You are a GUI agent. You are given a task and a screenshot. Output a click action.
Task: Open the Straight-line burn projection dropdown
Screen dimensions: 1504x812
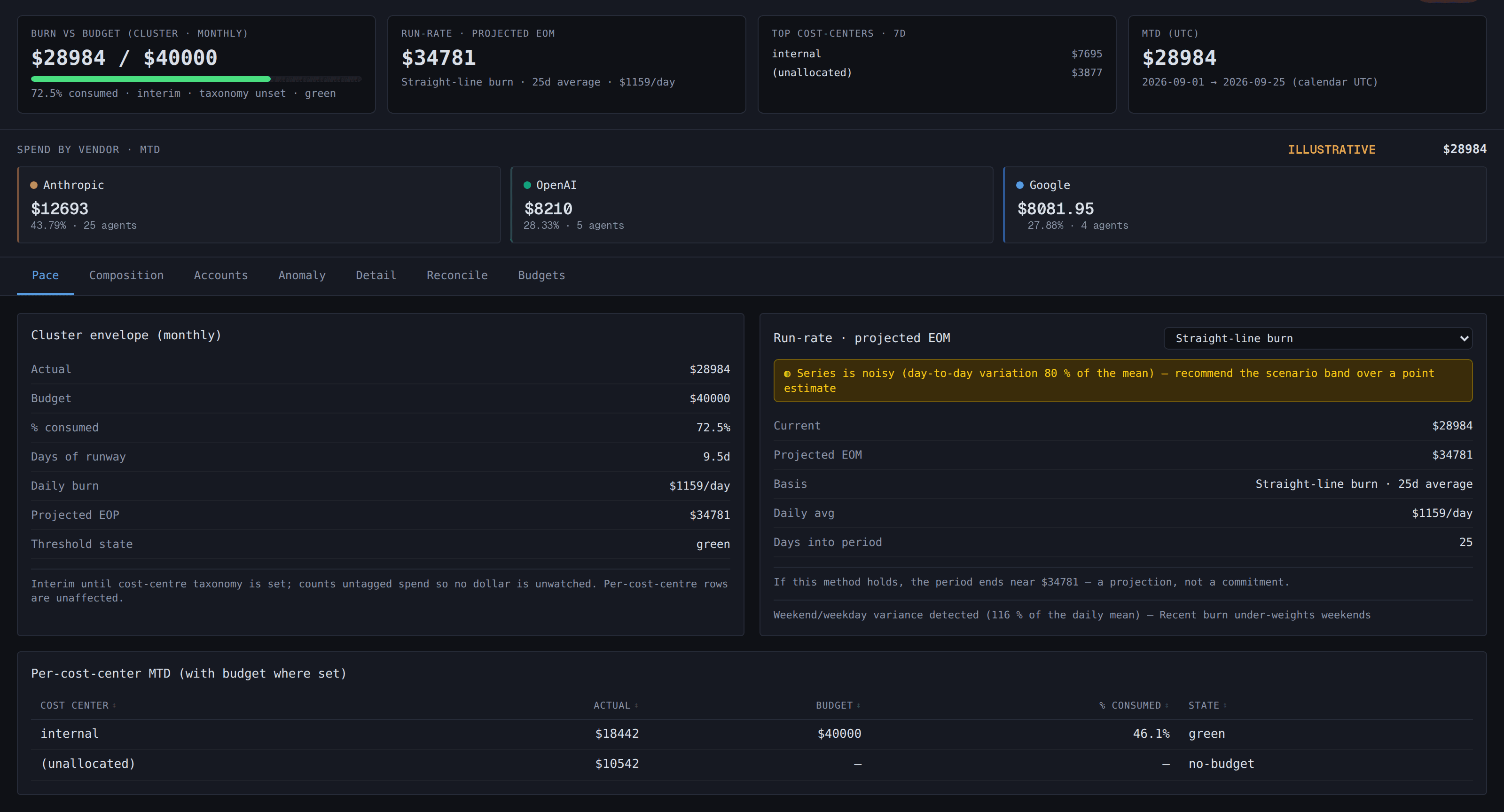(x=1318, y=339)
